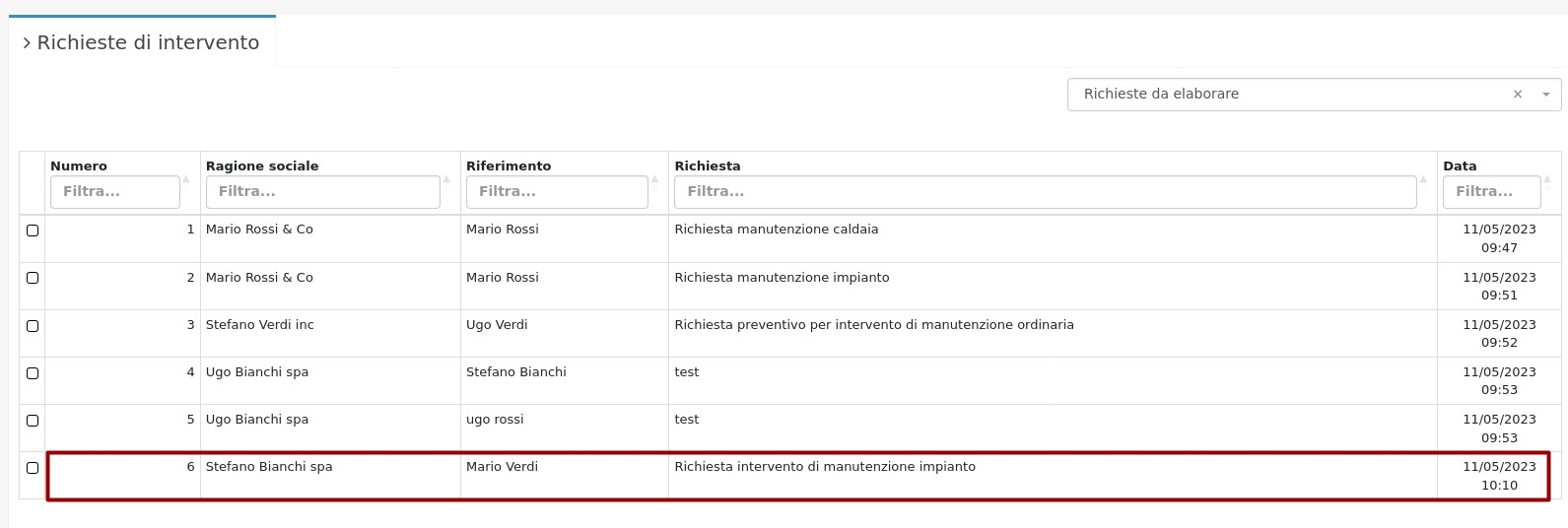Screen dimensions: 1568x528
Task: Toggle checkbox for request number 4
Action: (33, 373)
